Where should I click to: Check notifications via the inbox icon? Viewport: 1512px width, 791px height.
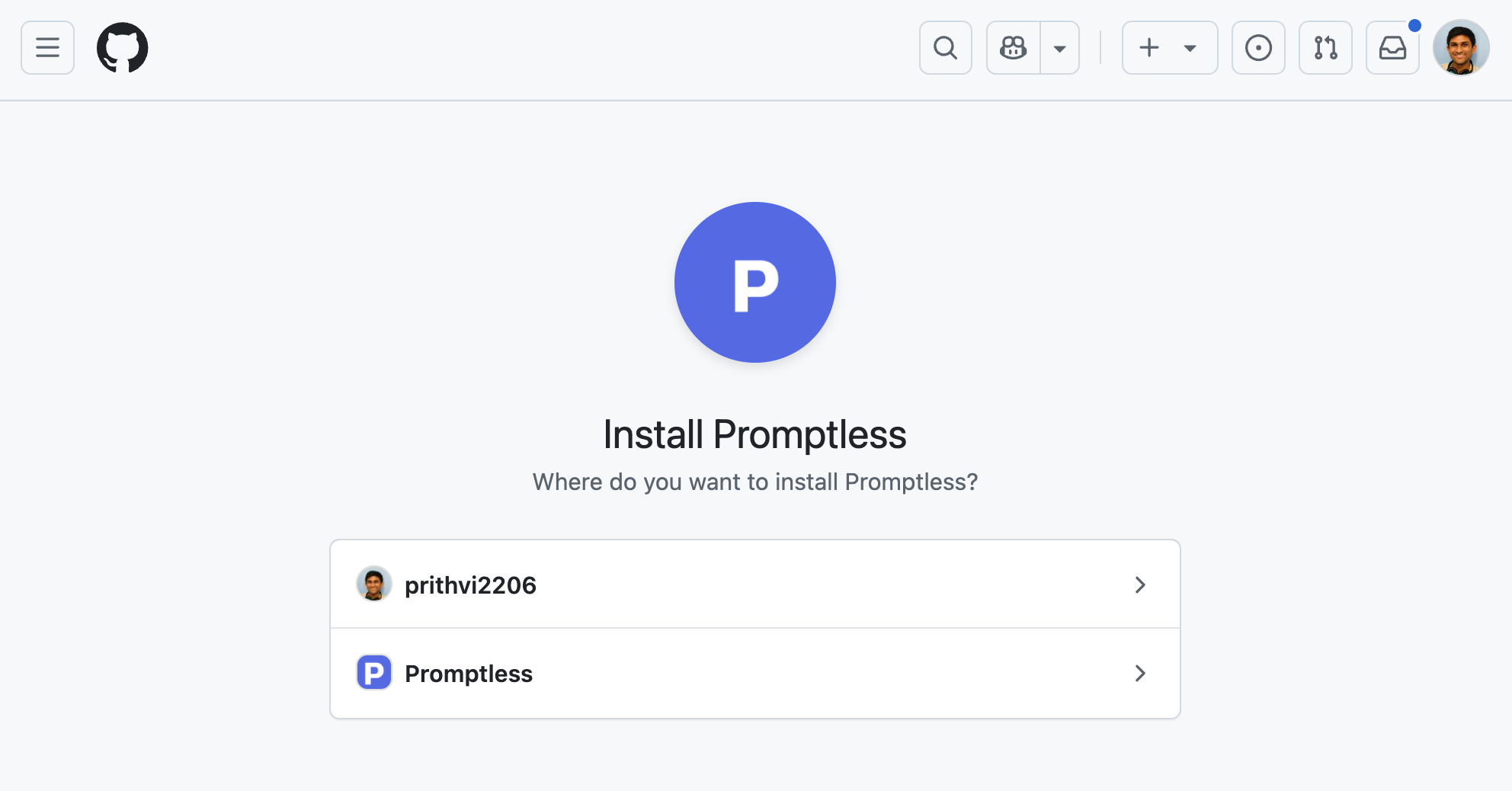pyautogui.click(x=1392, y=47)
